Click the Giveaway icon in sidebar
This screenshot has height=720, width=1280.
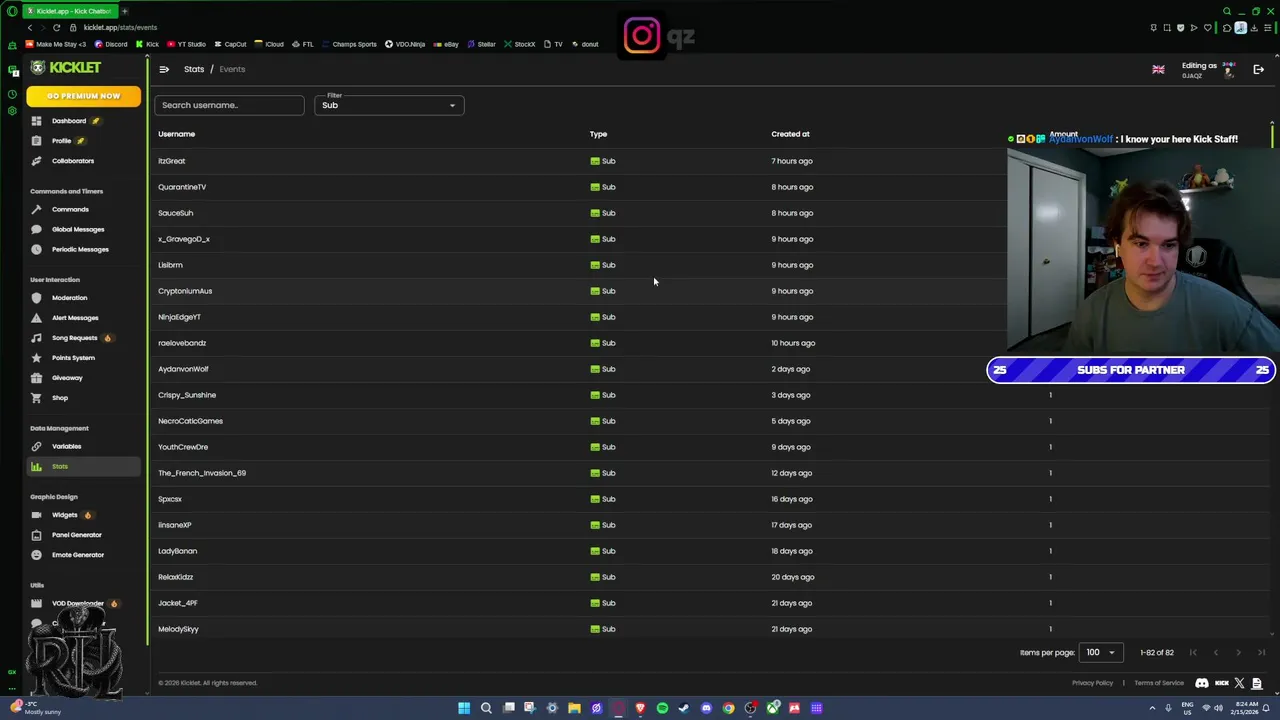point(37,378)
